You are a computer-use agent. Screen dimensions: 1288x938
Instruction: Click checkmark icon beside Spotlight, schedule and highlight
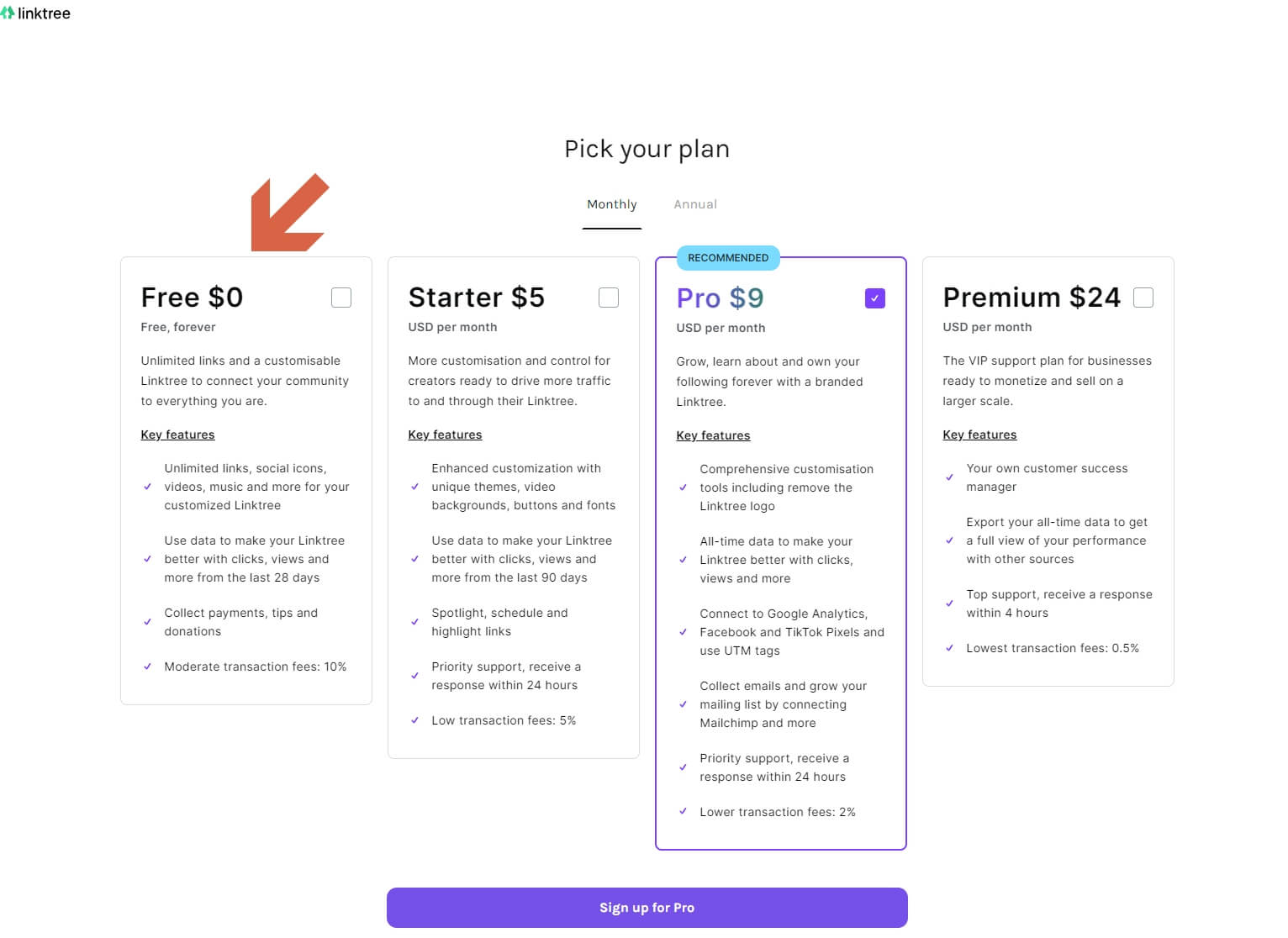(x=415, y=622)
